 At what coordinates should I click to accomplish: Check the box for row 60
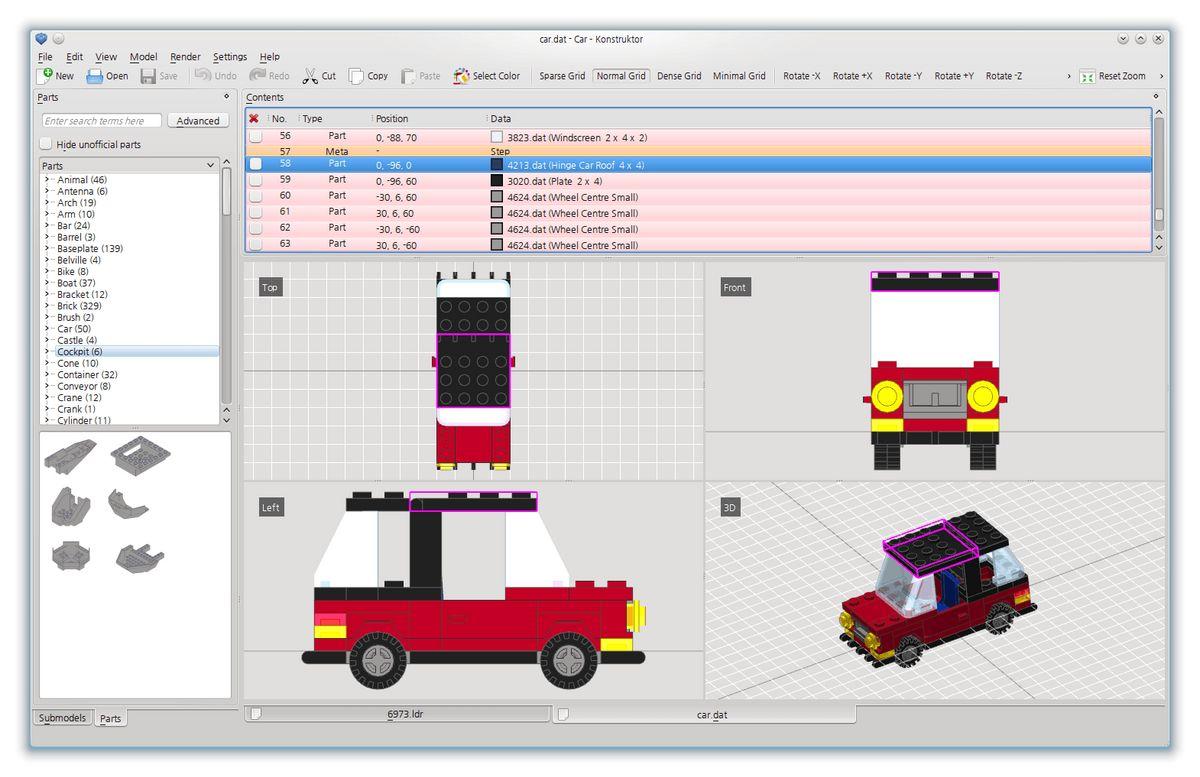coord(256,196)
